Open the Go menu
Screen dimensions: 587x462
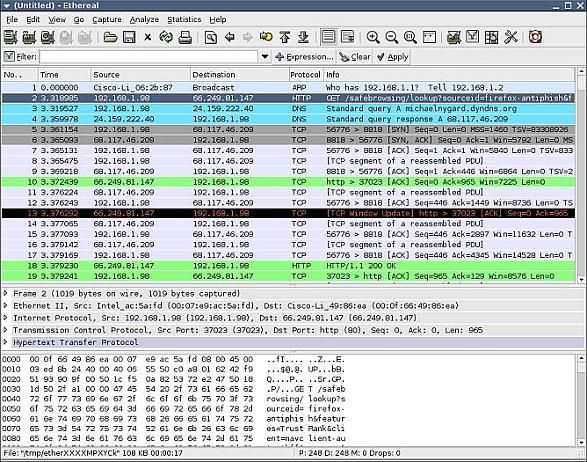tap(79, 19)
